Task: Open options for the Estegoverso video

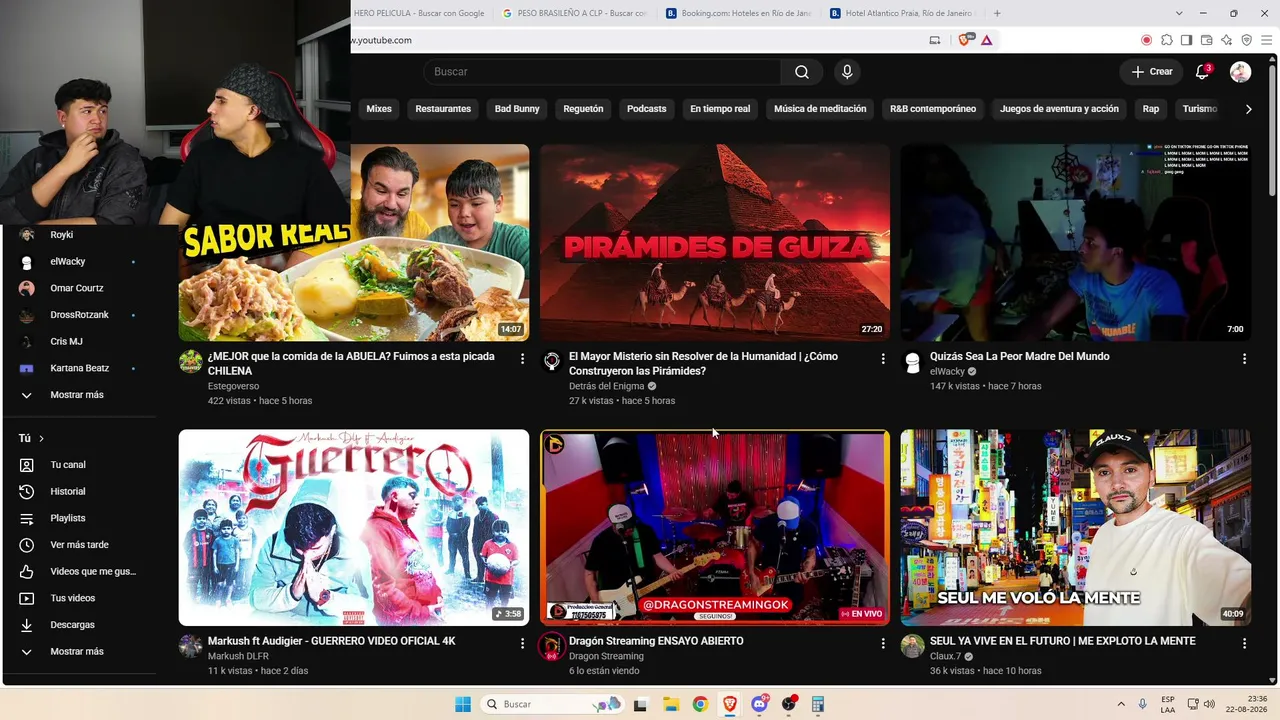Action: [x=522, y=358]
